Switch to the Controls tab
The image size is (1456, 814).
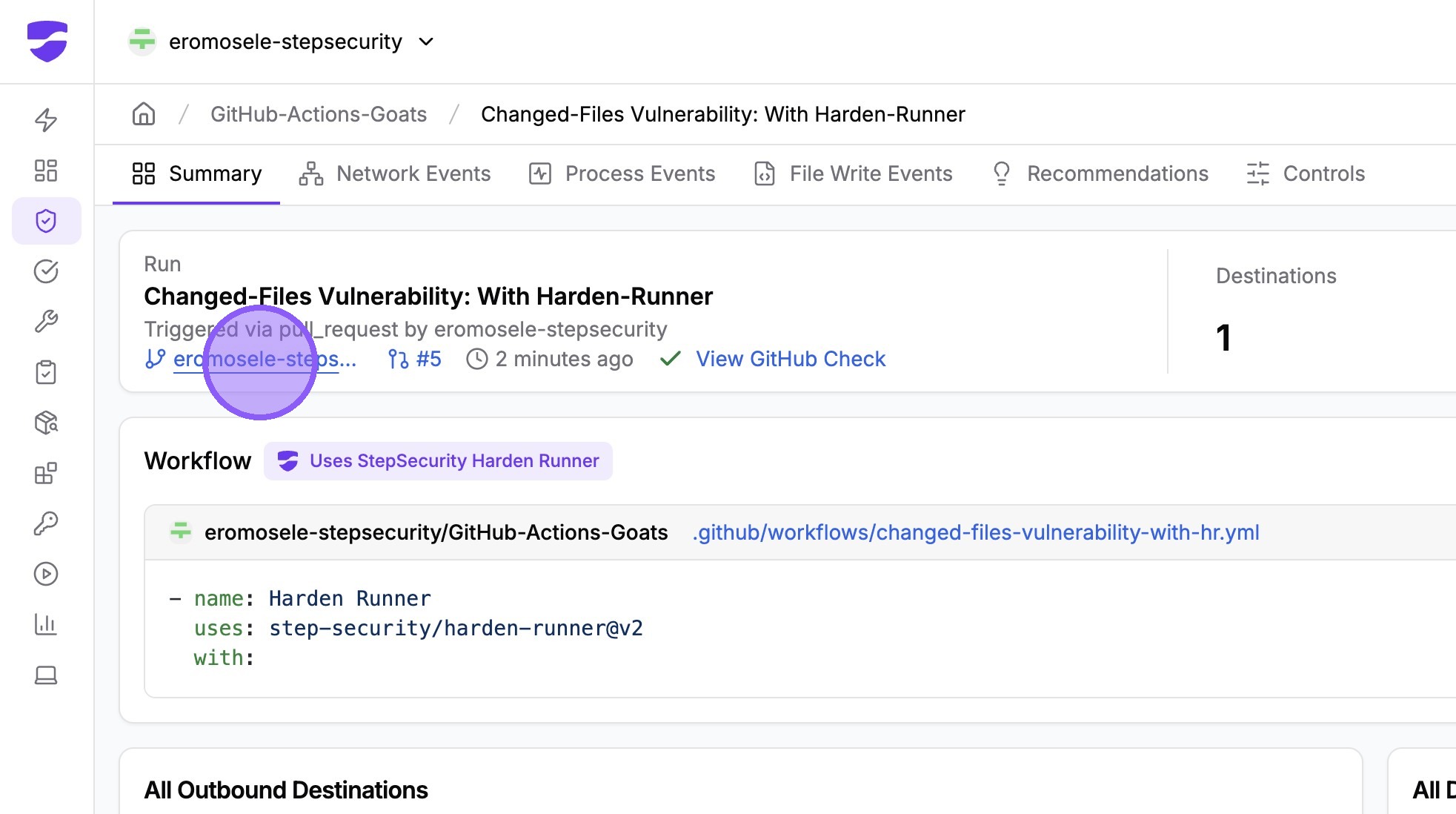1305,173
